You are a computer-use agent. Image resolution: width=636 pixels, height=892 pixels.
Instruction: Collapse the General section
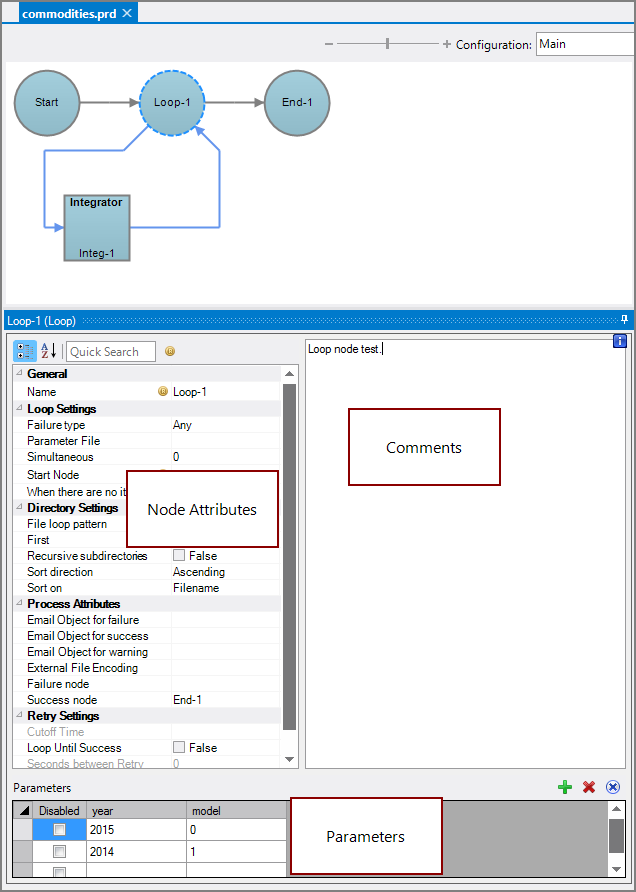click(x=20, y=373)
